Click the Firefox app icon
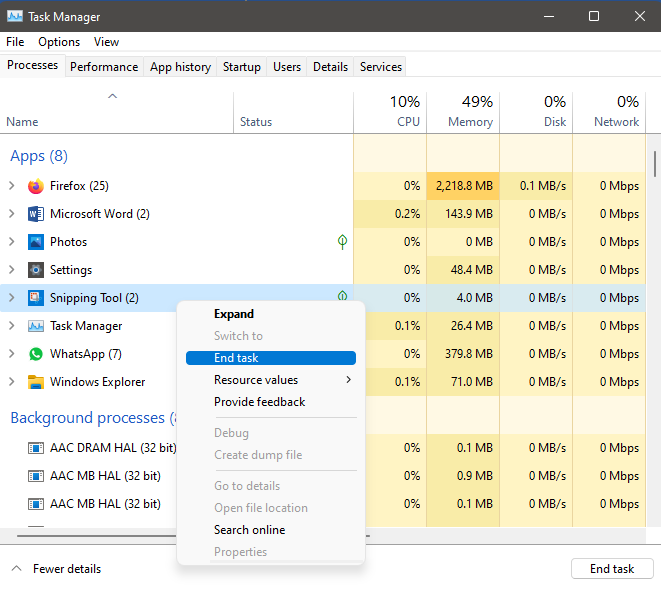The height and width of the screenshot is (589, 661). (36, 186)
